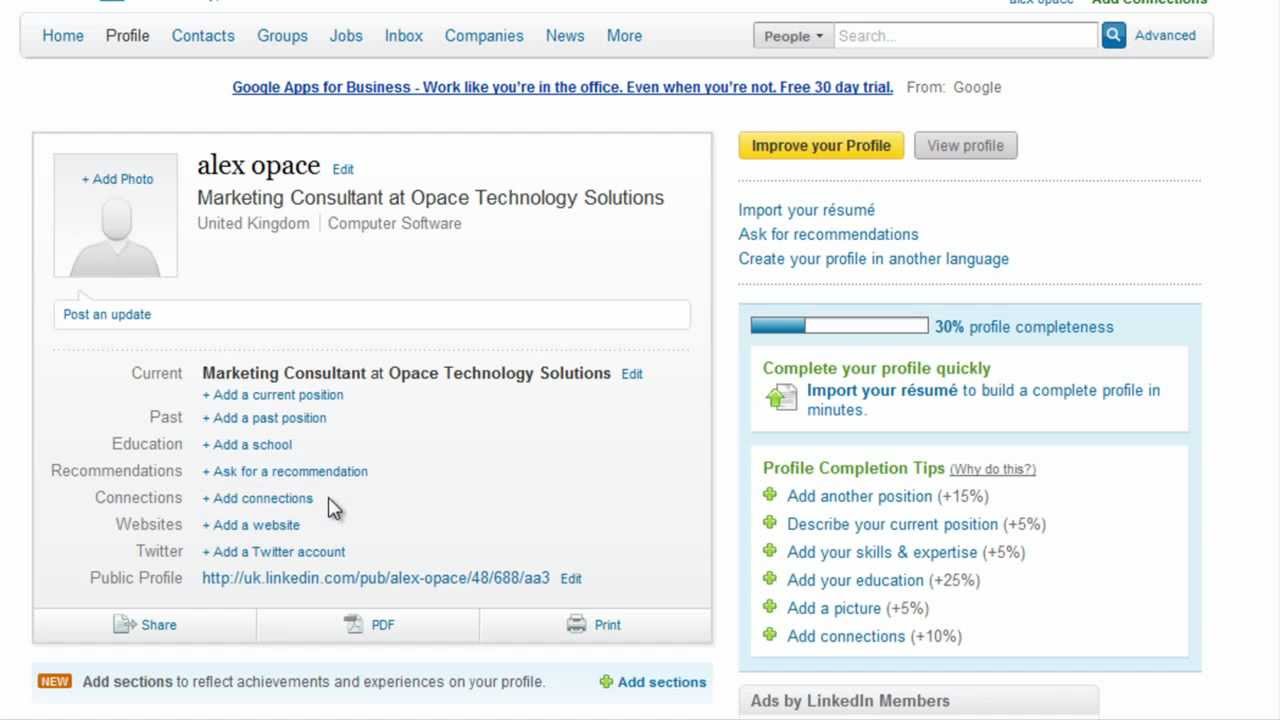Click the + Add Photo link
The width and height of the screenshot is (1280, 720).
click(x=117, y=179)
